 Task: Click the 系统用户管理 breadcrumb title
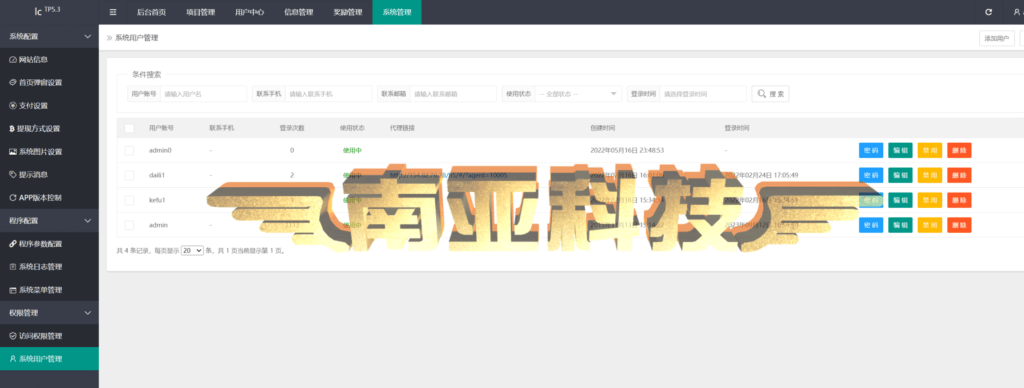click(x=136, y=38)
